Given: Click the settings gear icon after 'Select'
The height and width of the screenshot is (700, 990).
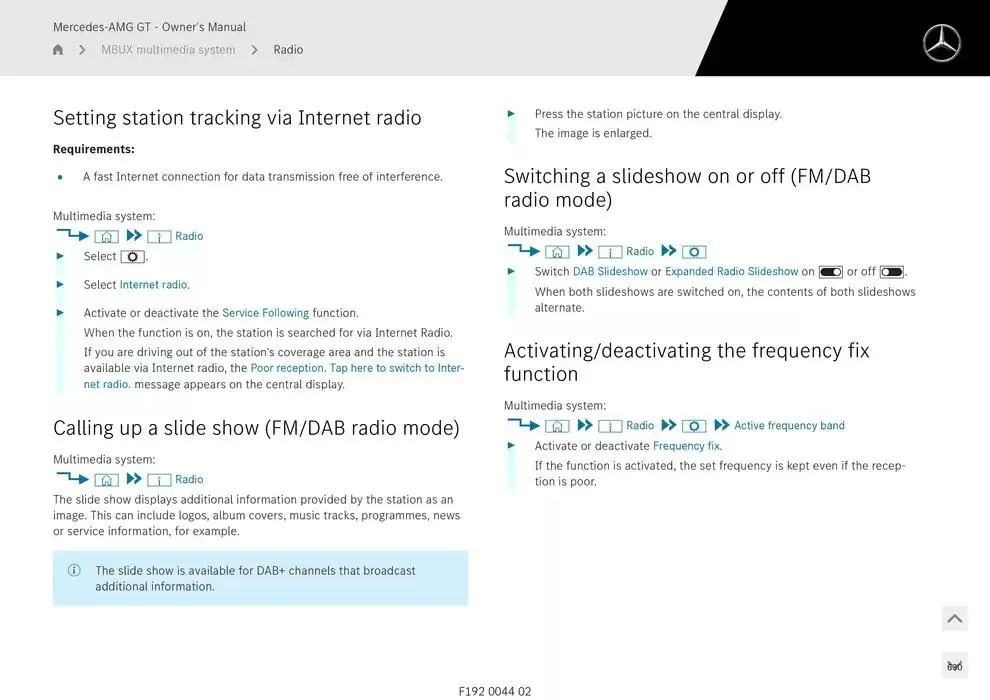Looking at the screenshot, I should [x=132, y=257].
